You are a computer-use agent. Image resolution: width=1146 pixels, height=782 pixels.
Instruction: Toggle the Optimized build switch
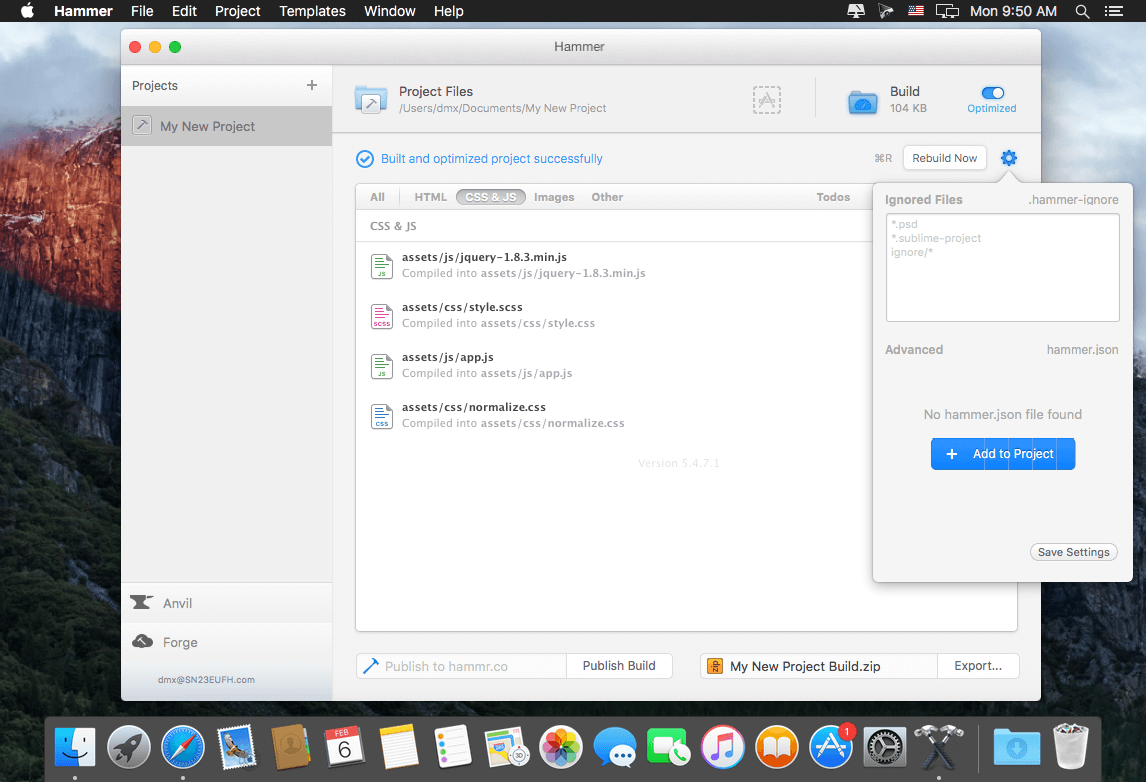[x=993, y=93]
